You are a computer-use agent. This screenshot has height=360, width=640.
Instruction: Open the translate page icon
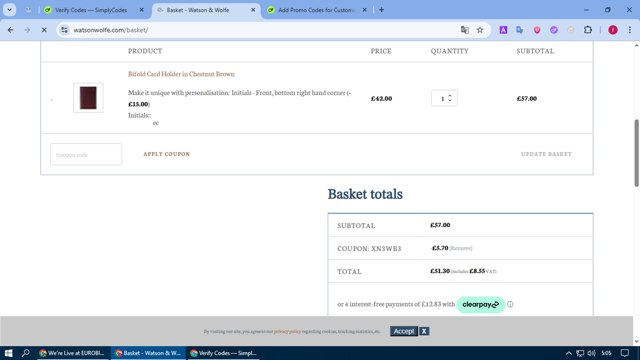(x=464, y=30)
